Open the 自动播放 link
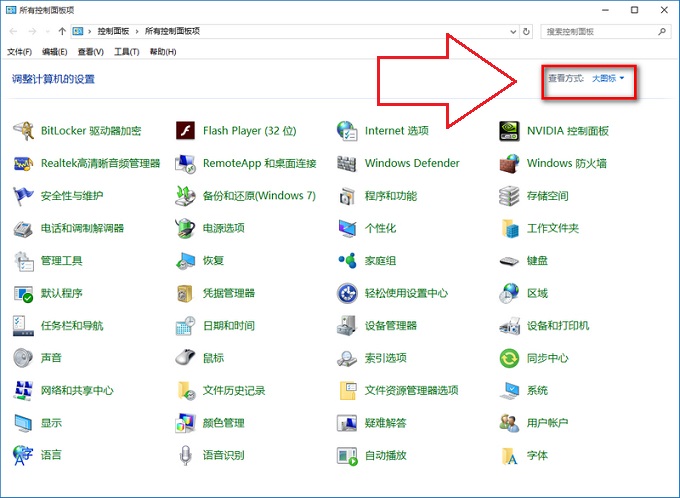This screenshot has width=680, height=498. point(386,455)
